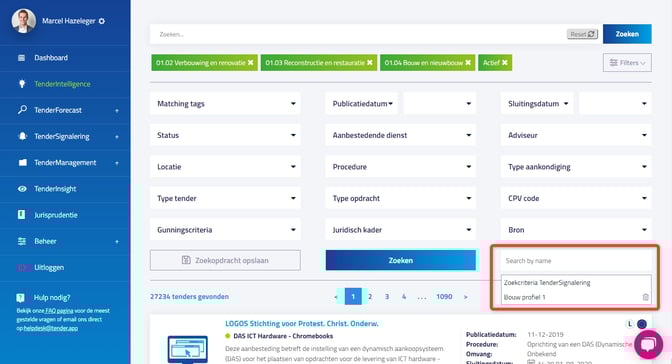Click the Dashboard grid icon
The width and height of the screenshot is (672, 364).
click(x=21, y=57)
